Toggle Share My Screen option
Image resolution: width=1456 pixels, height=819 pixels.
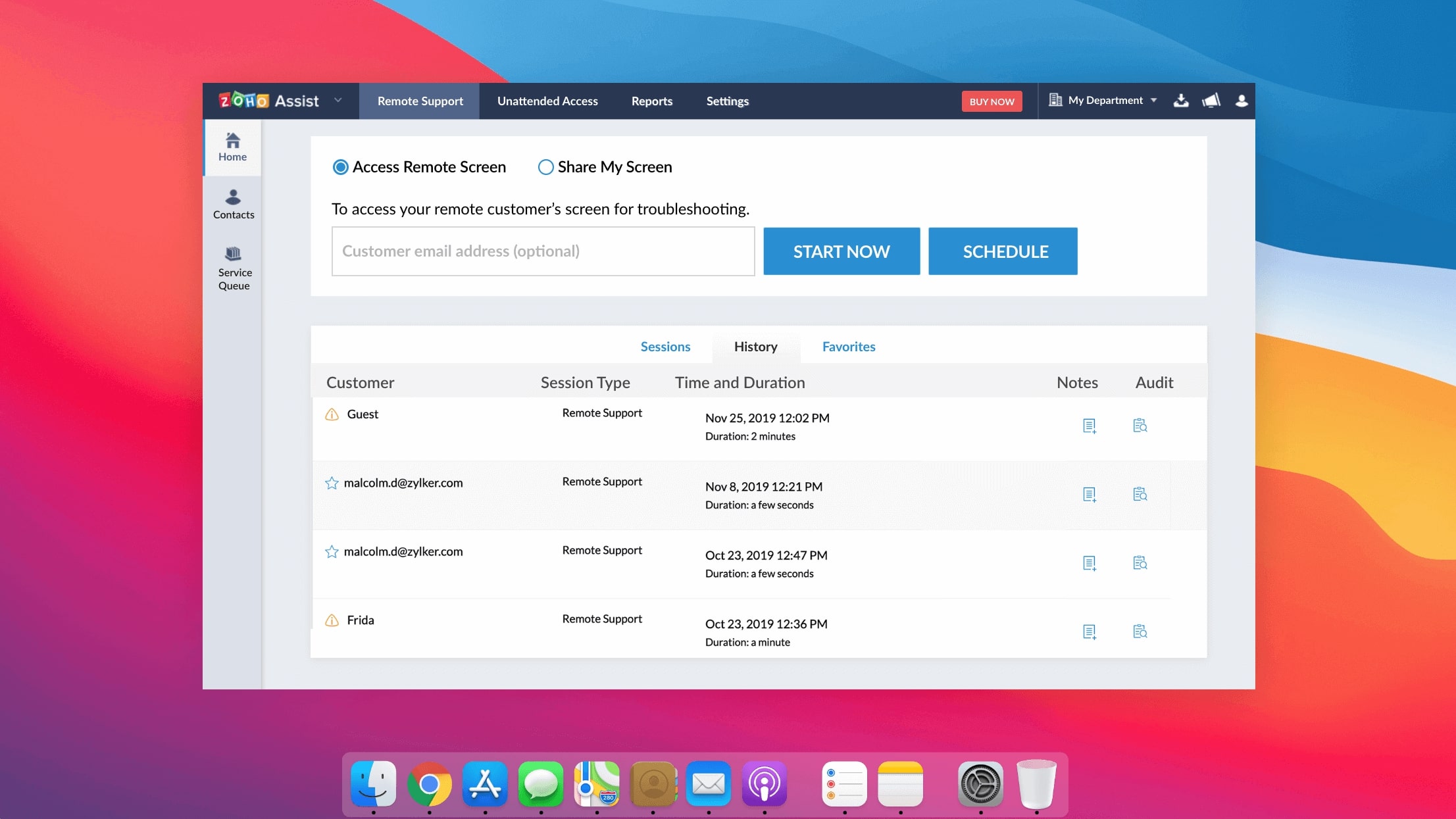point(546,167)
